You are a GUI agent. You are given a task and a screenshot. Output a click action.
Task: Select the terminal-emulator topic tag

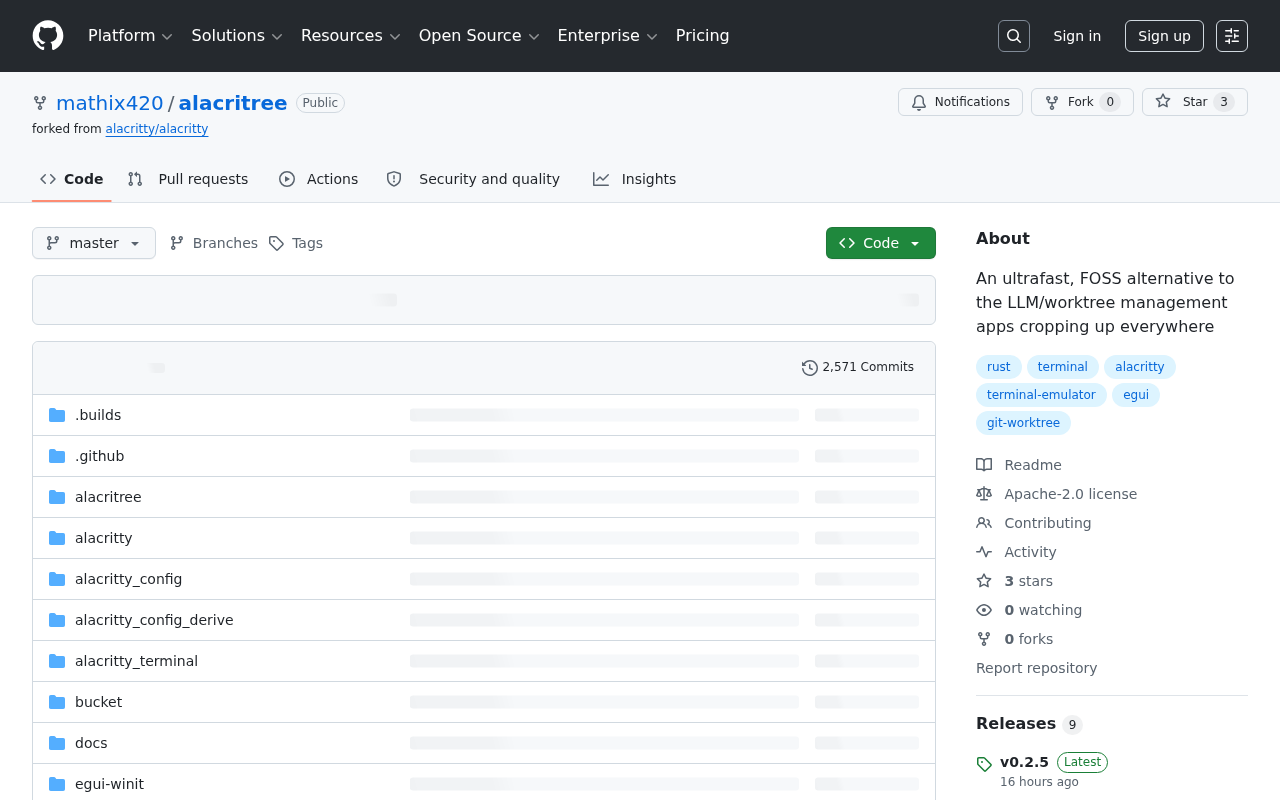pyautogui.click(x=1041, y=395)
